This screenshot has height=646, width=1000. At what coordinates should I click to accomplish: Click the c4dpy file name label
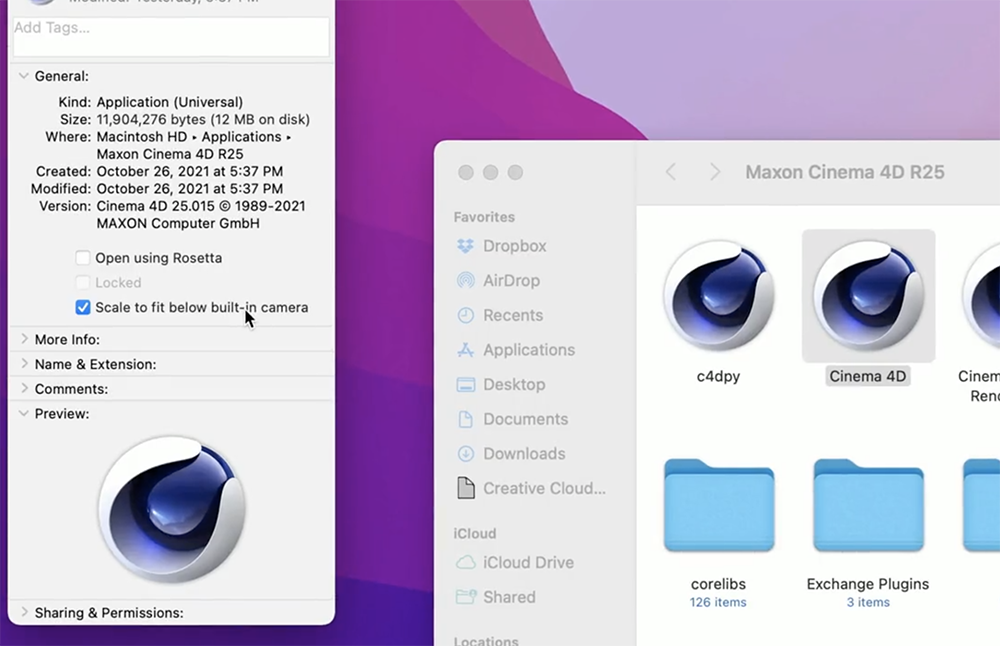click(x=719, y=376)
